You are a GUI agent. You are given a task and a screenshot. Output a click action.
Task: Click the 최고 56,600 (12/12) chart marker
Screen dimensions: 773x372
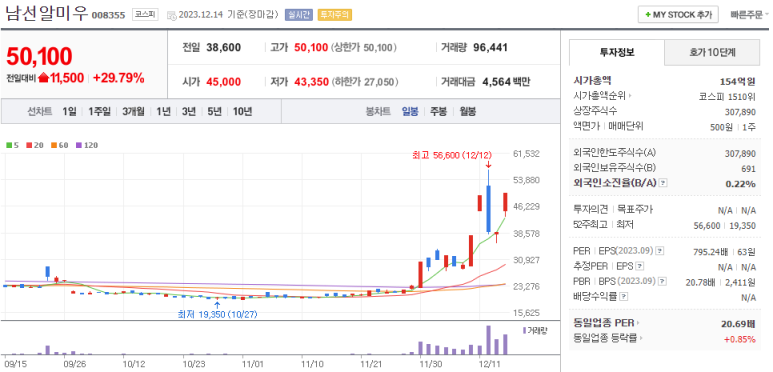pyautogui.click(x=452, y=155)
